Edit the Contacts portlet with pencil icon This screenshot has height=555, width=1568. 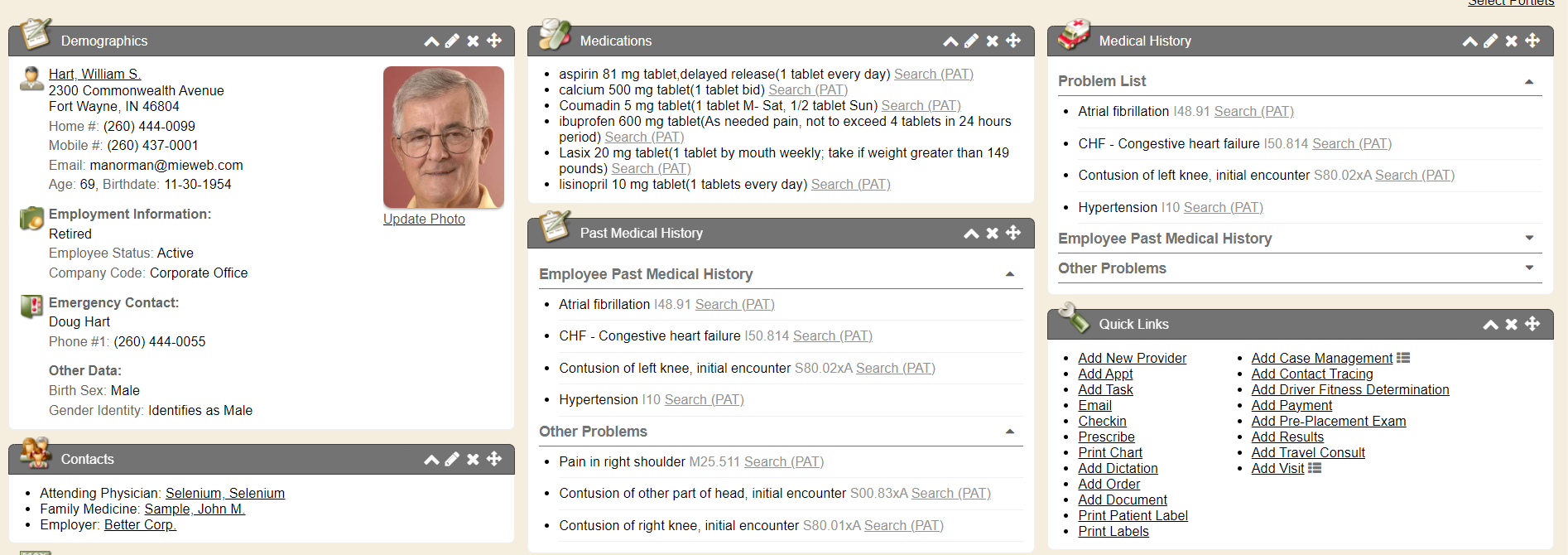pos(452,459)
